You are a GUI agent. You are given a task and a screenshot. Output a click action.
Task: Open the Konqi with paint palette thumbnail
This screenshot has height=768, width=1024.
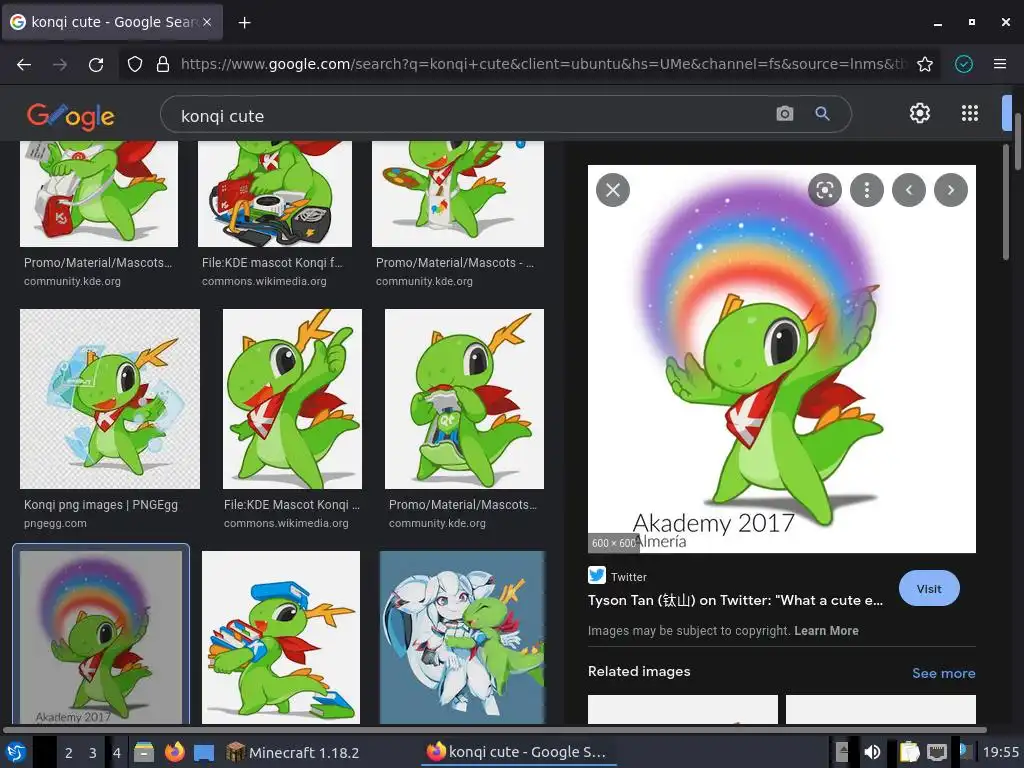[x=458, y=194]
